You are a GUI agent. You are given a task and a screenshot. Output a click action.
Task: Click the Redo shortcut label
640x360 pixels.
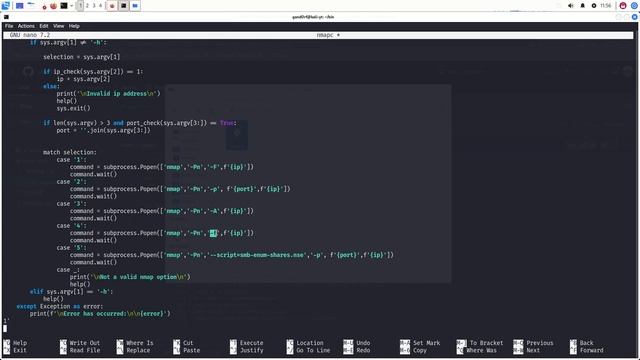point(363,350)
